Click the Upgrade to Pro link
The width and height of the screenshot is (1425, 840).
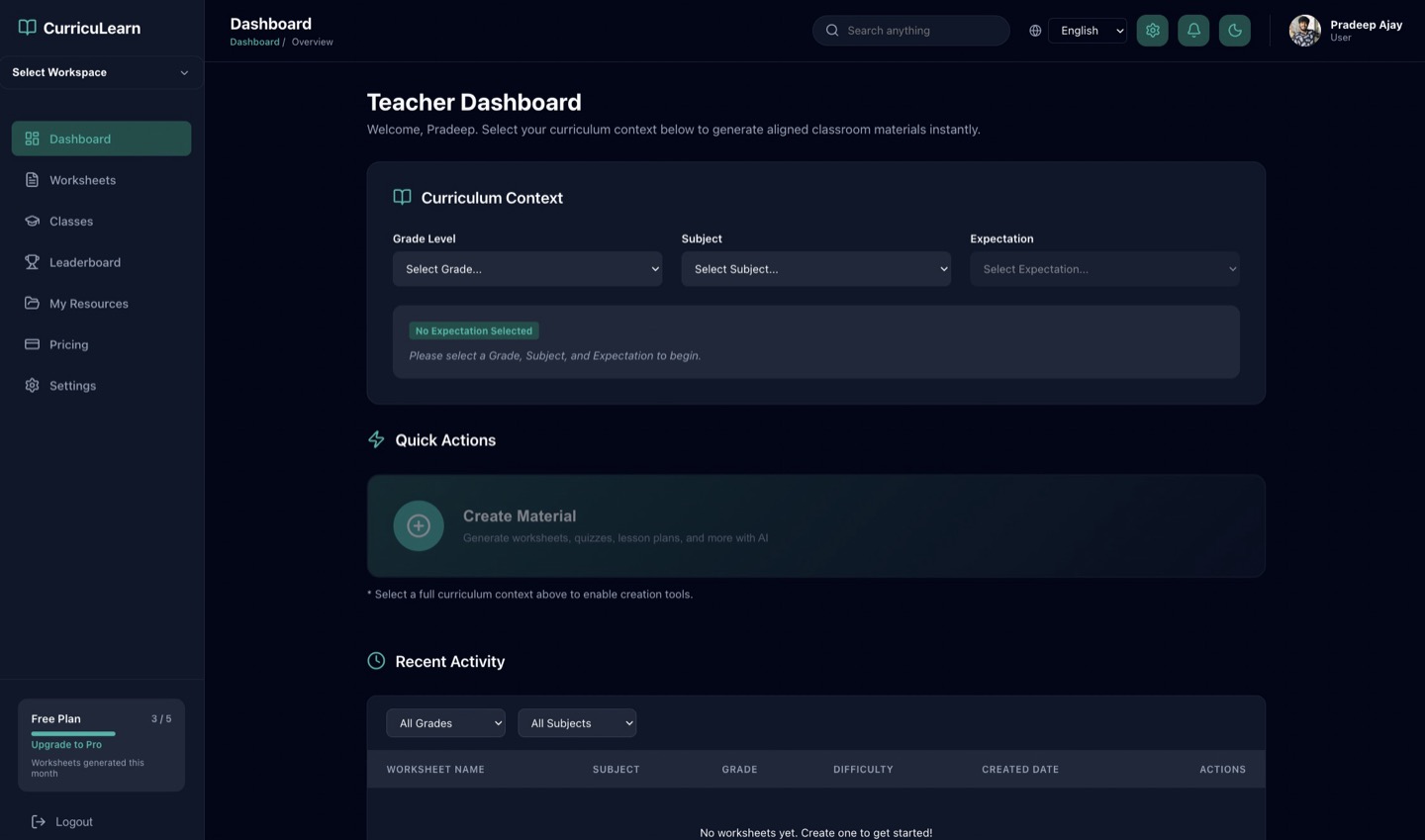[x=66, y=744]
